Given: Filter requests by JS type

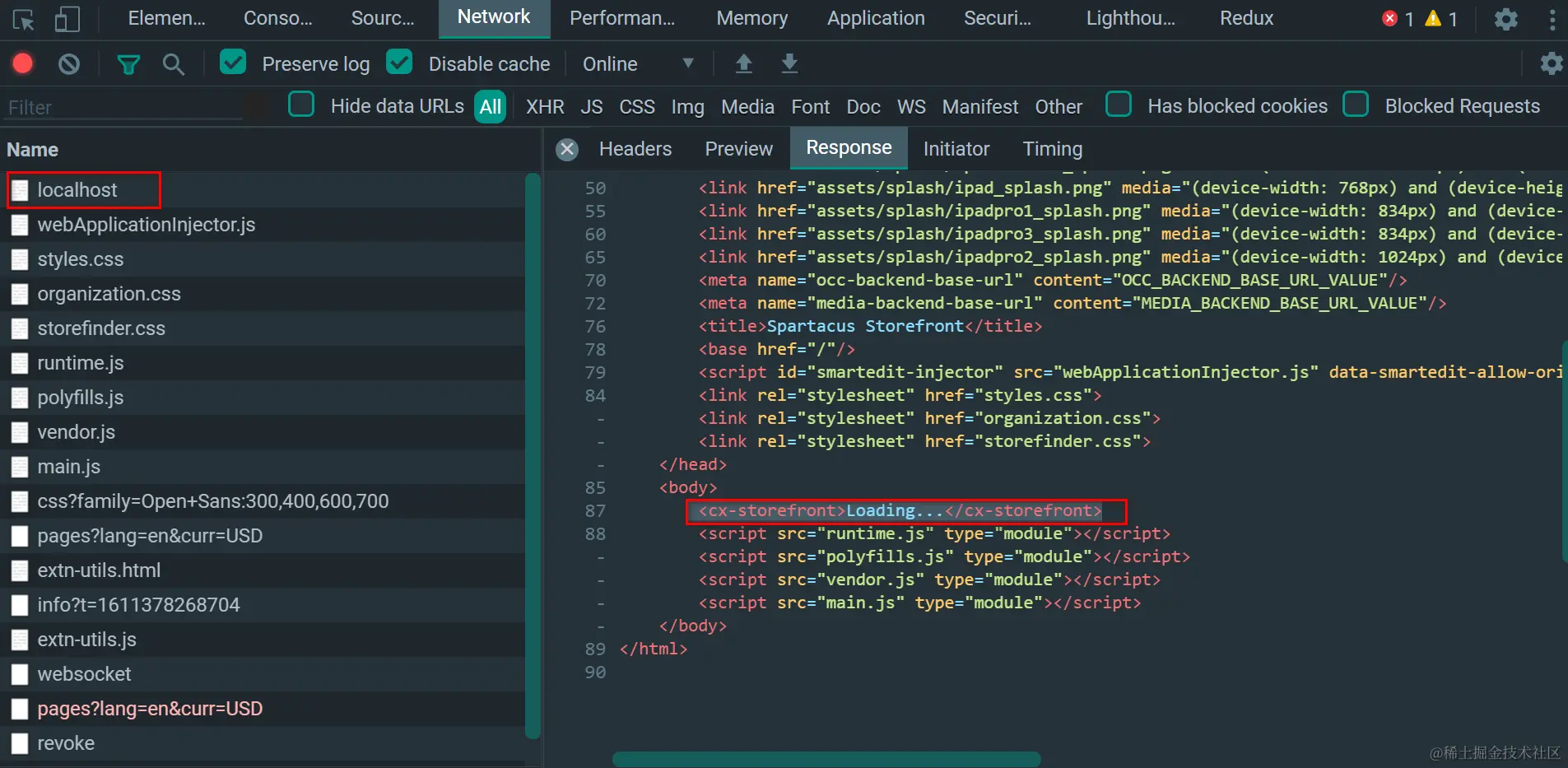Looking at the screenshot, I should (x=592, y=107).
